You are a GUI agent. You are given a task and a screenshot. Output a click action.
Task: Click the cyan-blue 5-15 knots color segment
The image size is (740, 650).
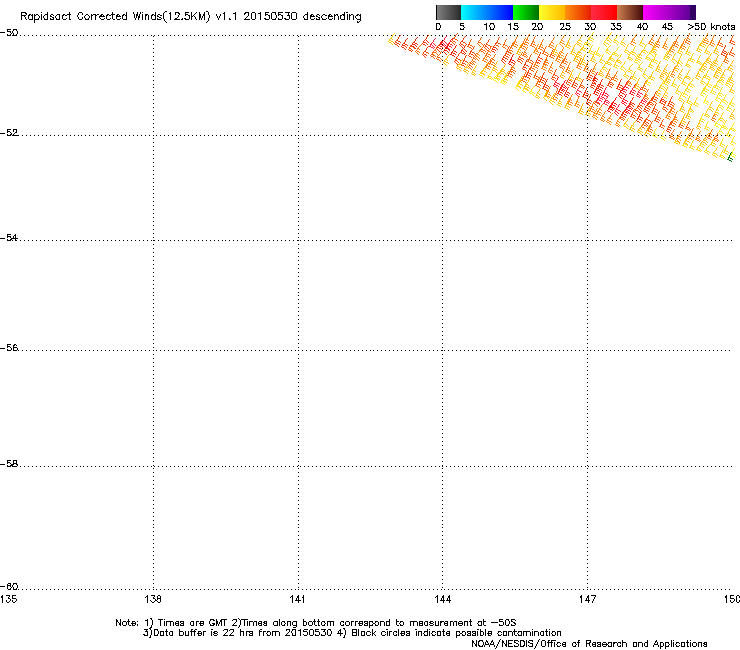click(x=487, y=12)
